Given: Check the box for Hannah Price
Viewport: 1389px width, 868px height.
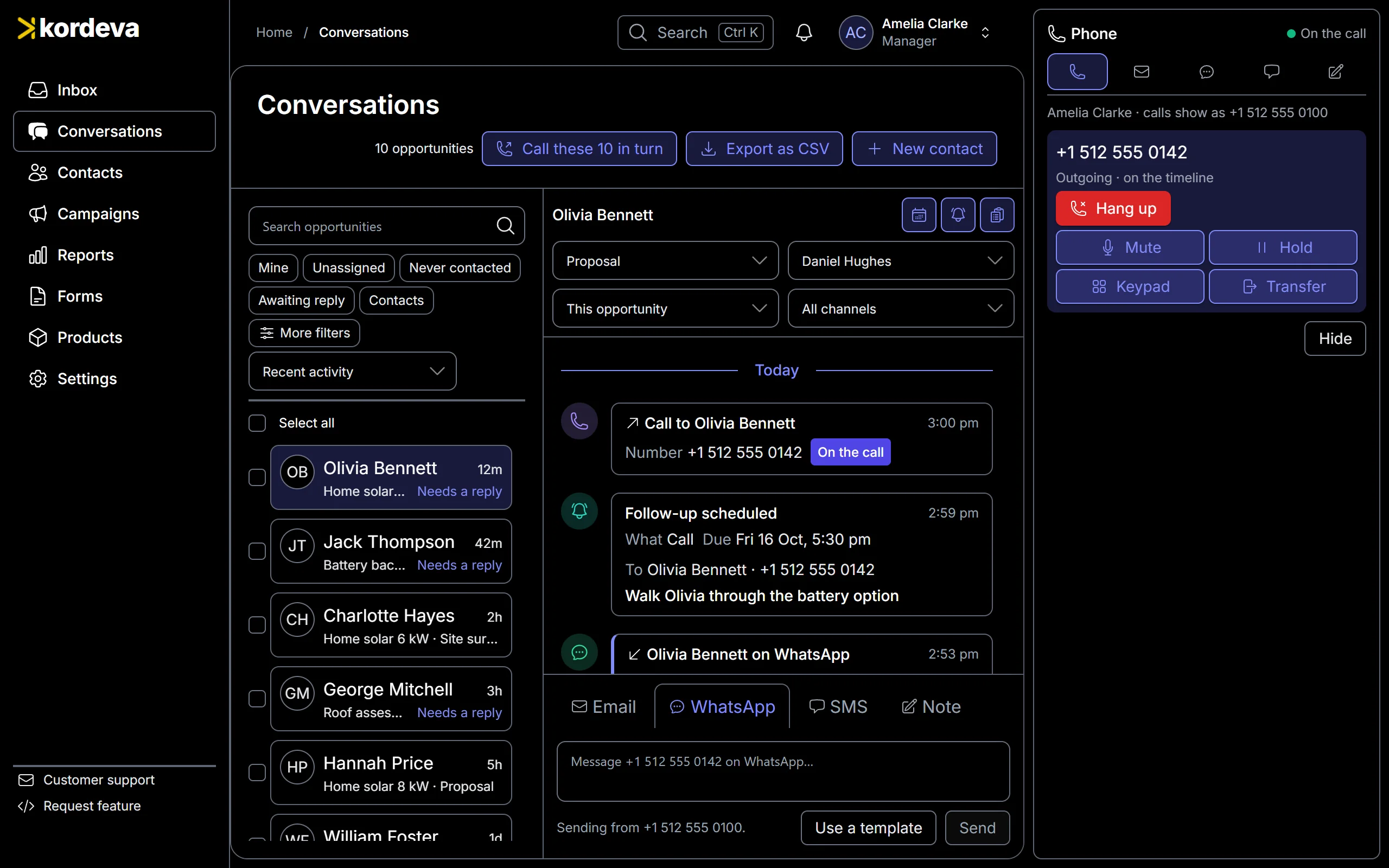Looking at the screenshot, I should 257,773.
